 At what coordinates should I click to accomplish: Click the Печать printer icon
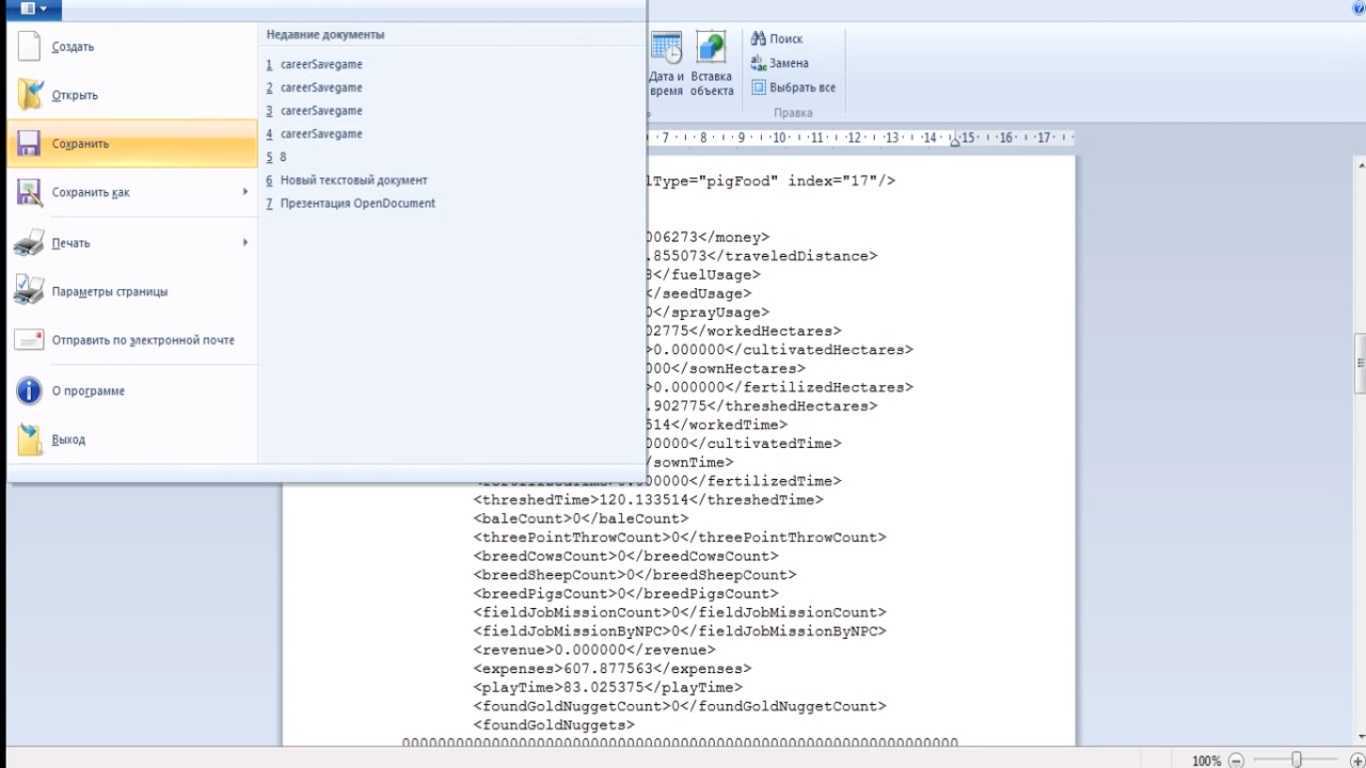[30, 243]
